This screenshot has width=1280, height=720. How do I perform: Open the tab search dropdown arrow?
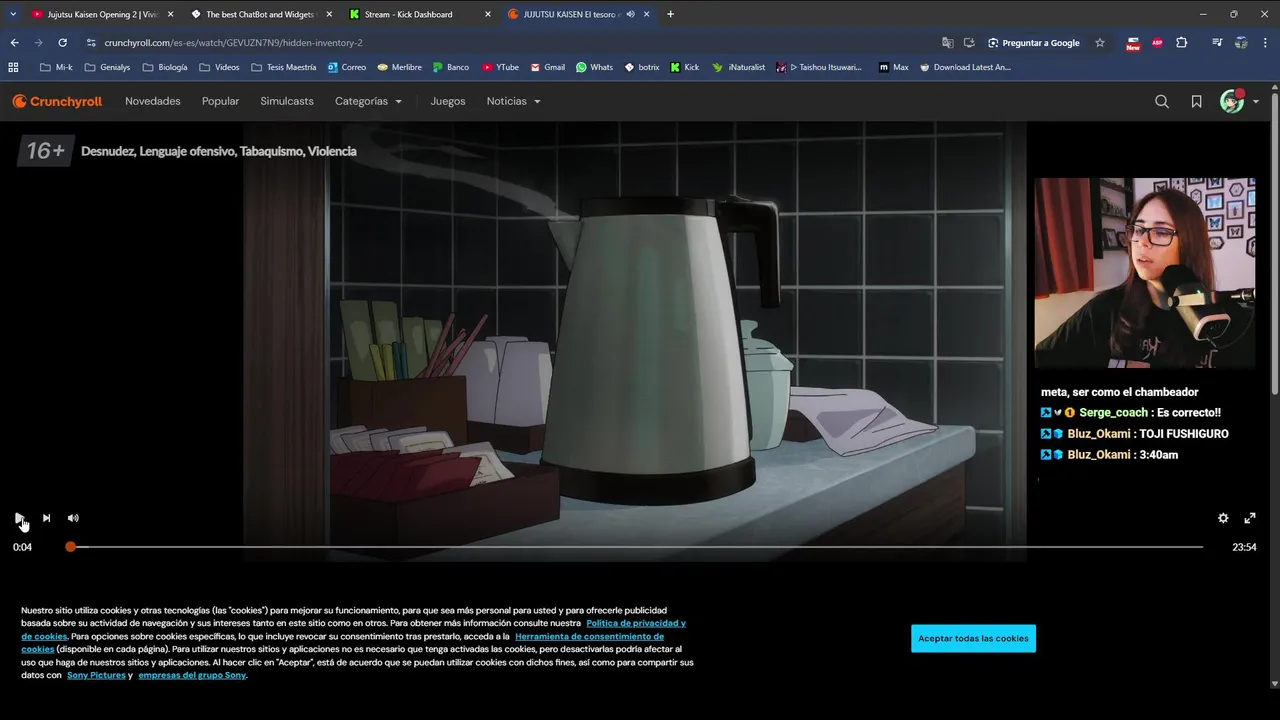(x=13, y=14)
